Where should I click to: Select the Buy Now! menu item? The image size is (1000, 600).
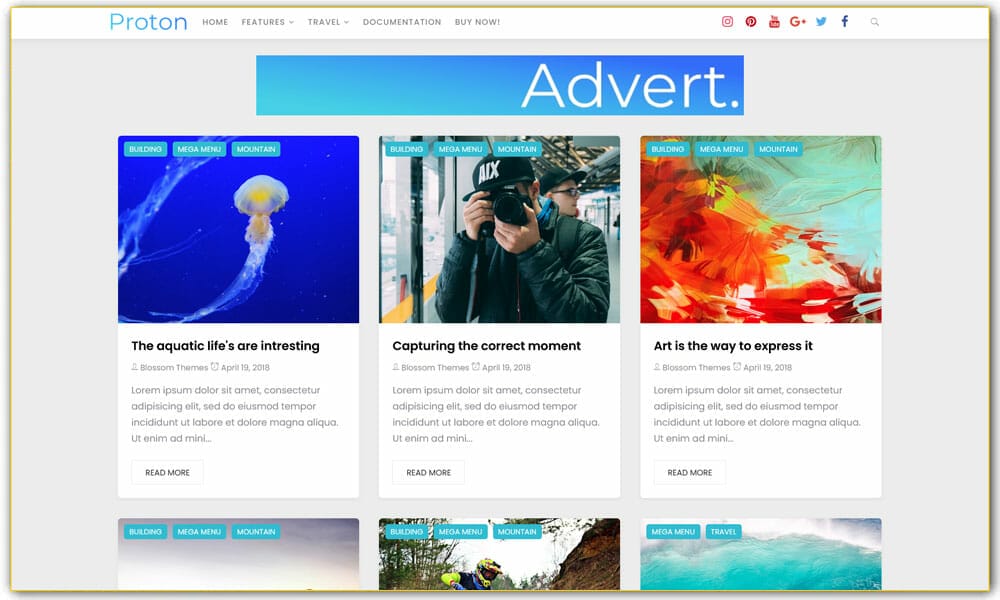pos(477,22)
